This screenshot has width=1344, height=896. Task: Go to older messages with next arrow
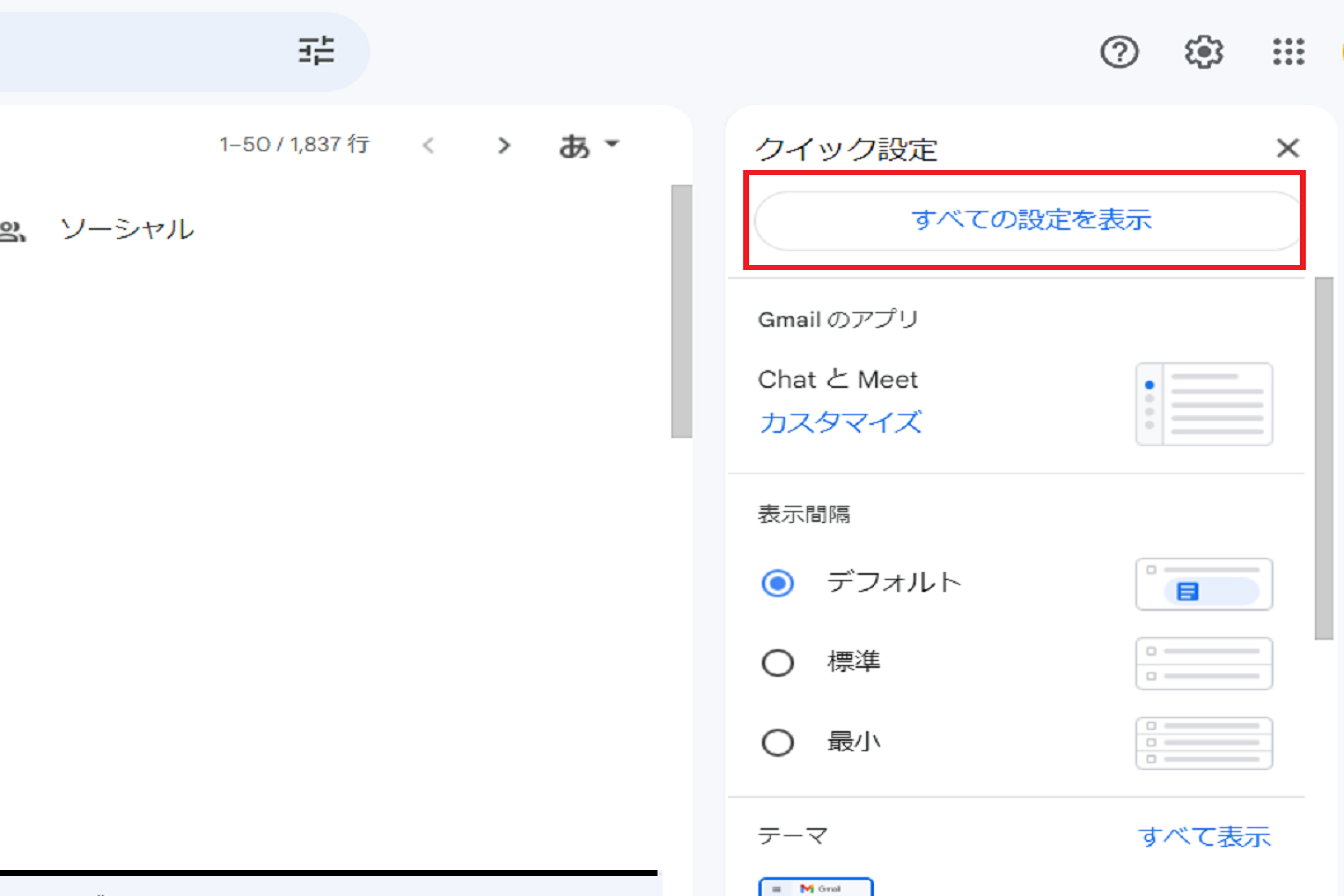pos(504,146)
